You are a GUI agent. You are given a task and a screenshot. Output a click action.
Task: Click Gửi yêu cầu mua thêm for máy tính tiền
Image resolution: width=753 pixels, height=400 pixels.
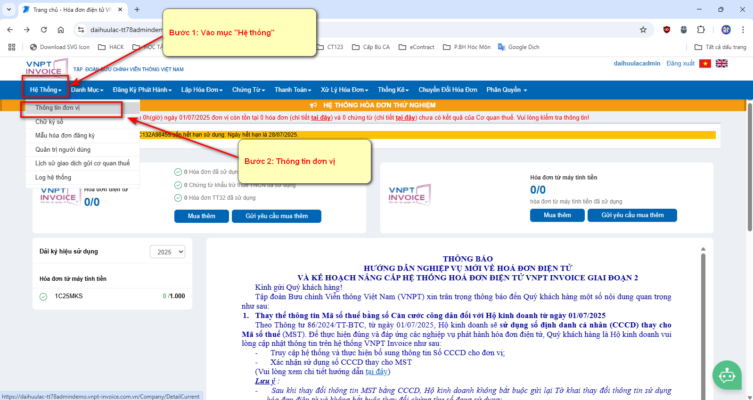click(x=632, y=215)
